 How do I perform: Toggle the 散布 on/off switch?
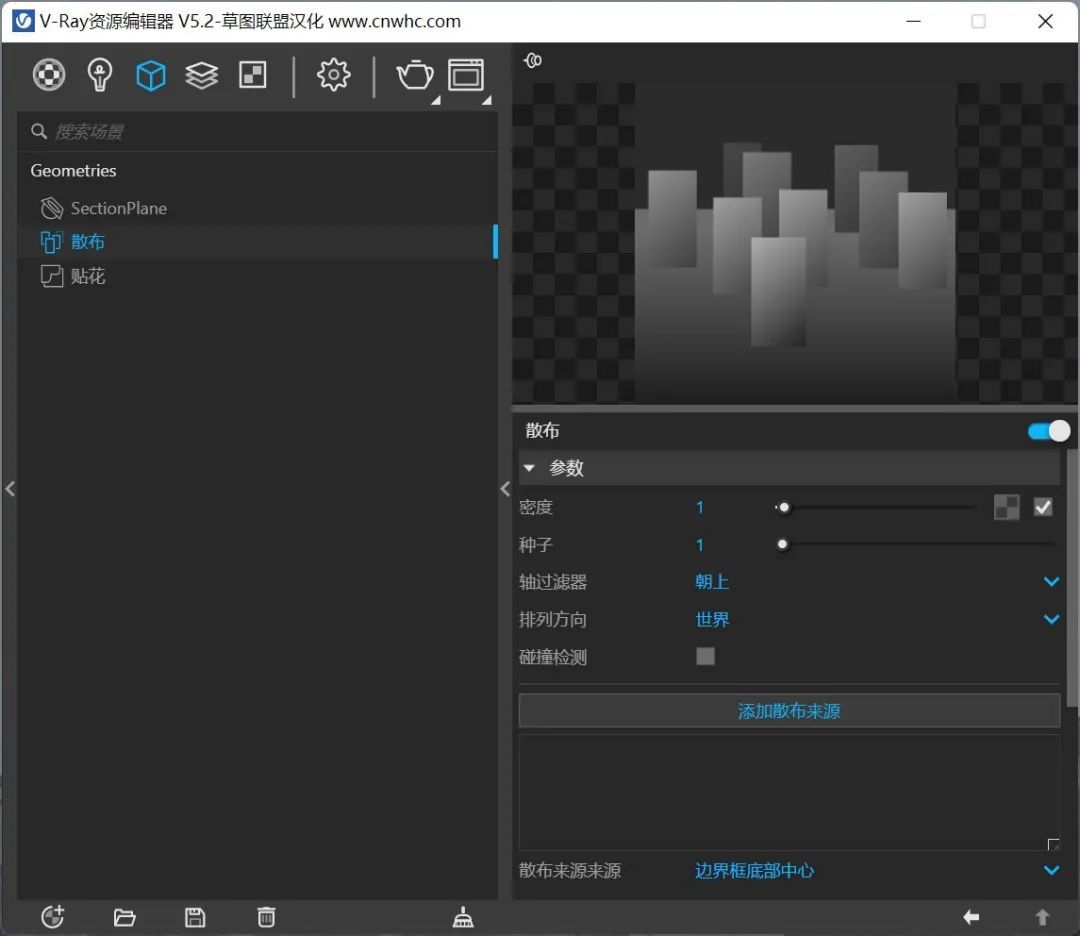tap(1049, 431)
